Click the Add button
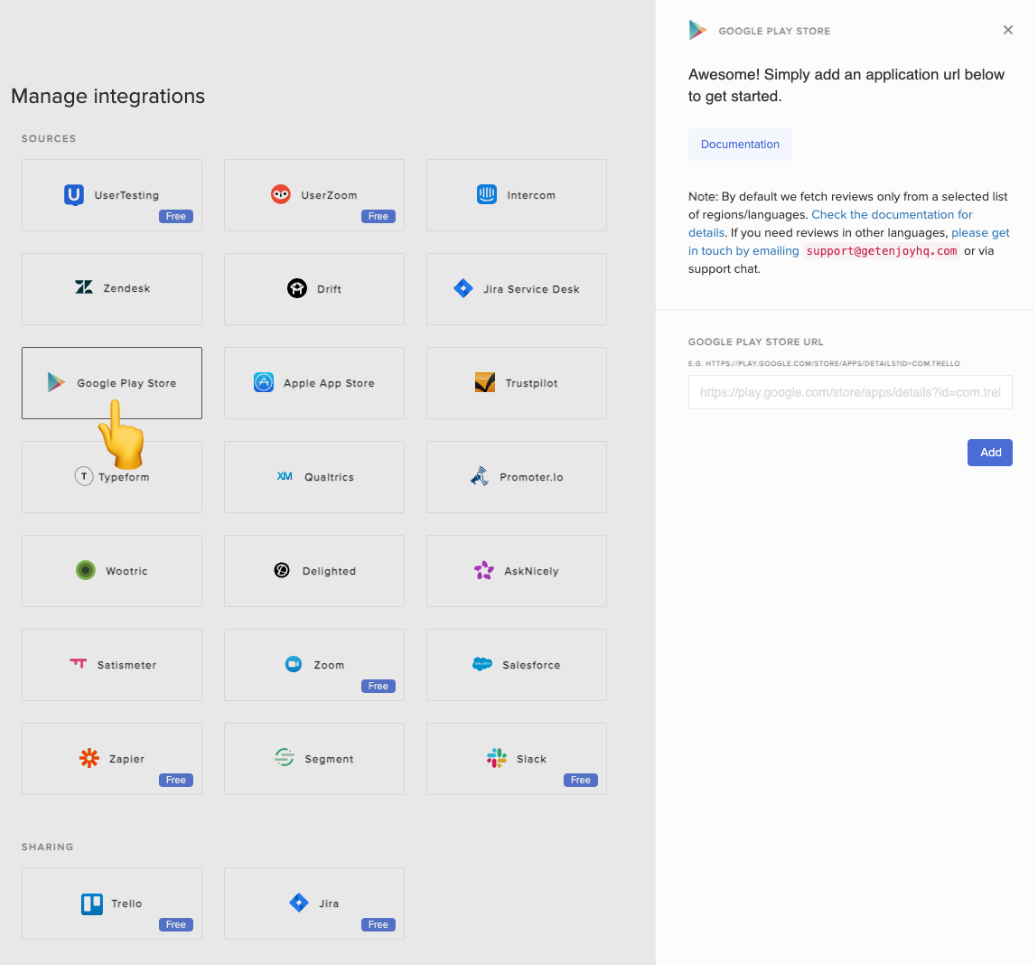1035x965 pixels. 990,452
